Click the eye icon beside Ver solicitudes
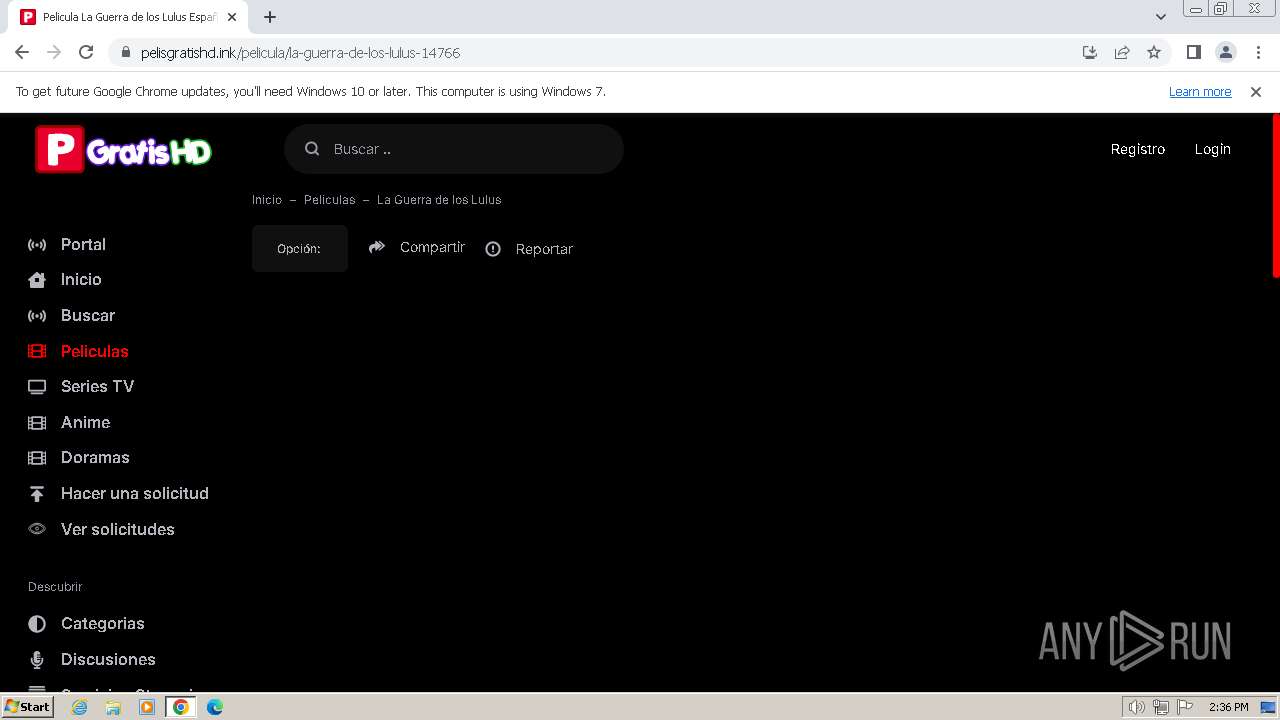 (x=37, y=529)
